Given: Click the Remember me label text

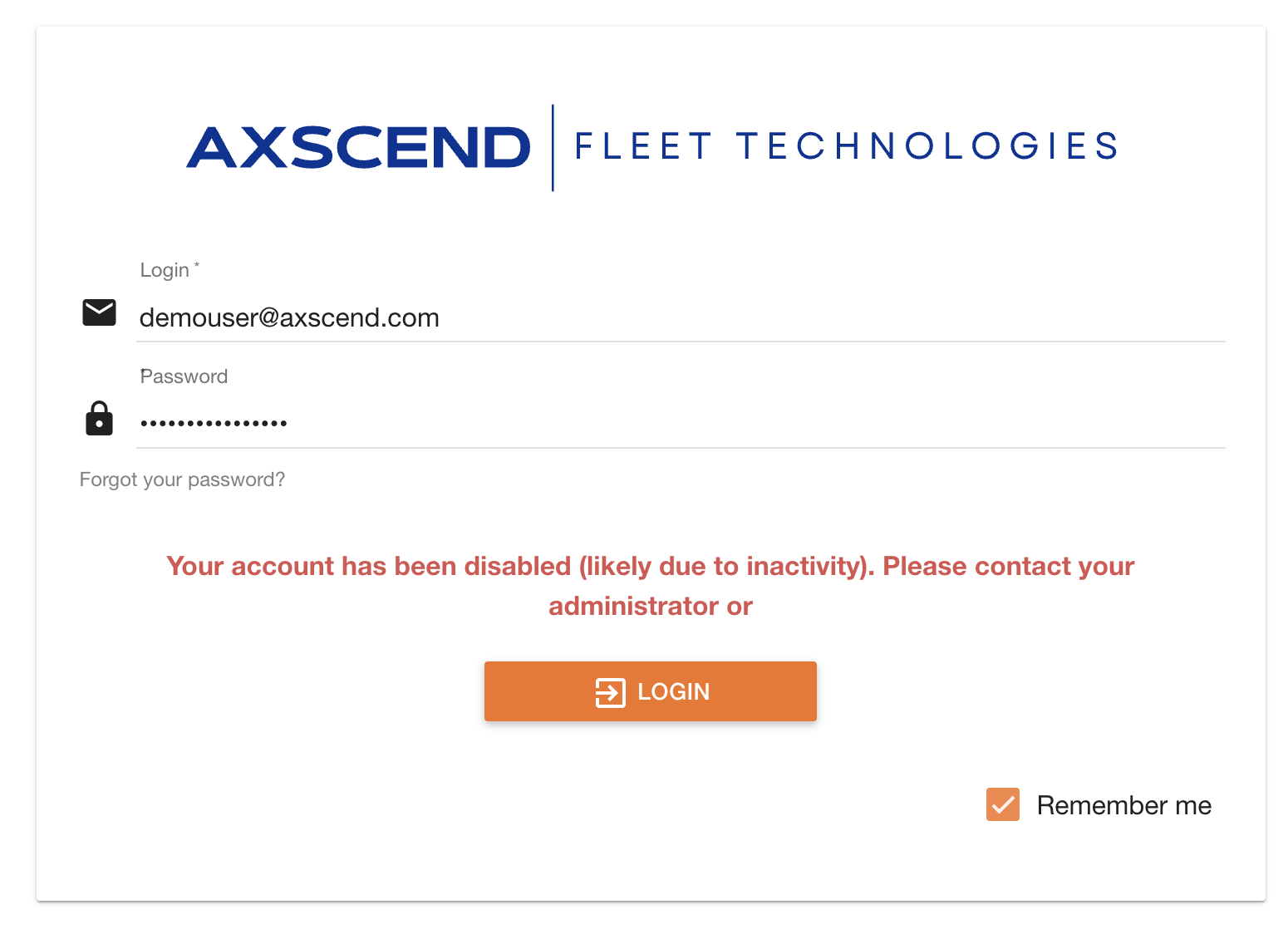Looking at the screenshot, I should point(1123,805).
